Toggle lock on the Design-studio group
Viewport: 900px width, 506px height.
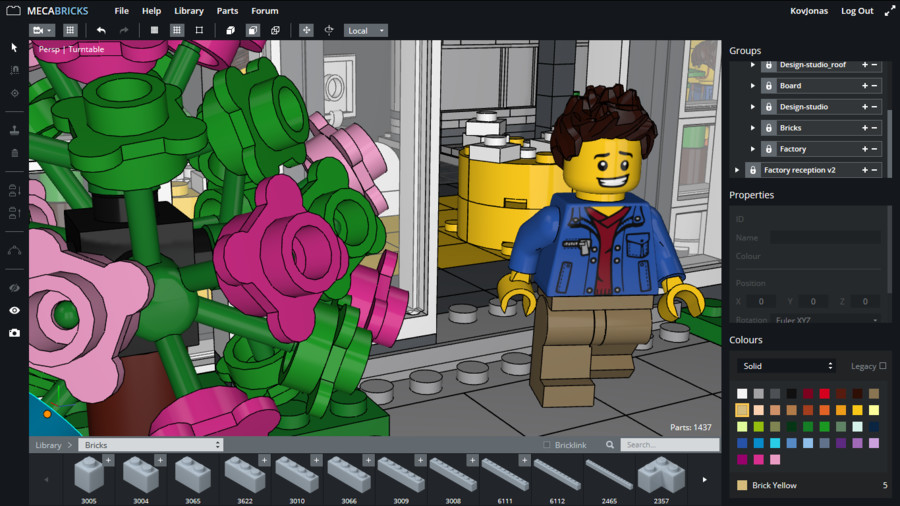pyautogui.click(x=769, y=107)
